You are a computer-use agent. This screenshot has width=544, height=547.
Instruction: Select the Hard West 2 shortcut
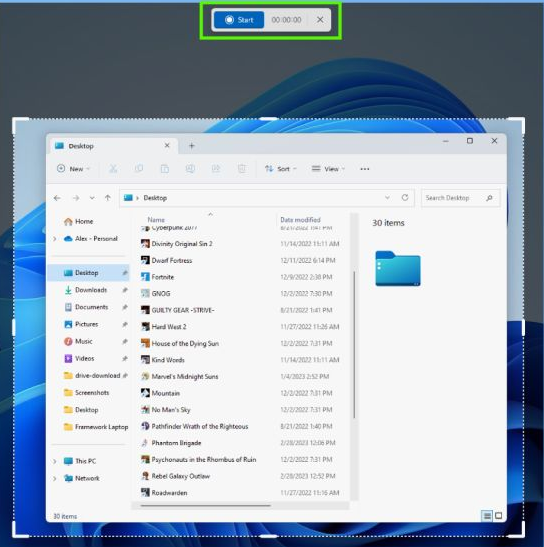[164, 327]
